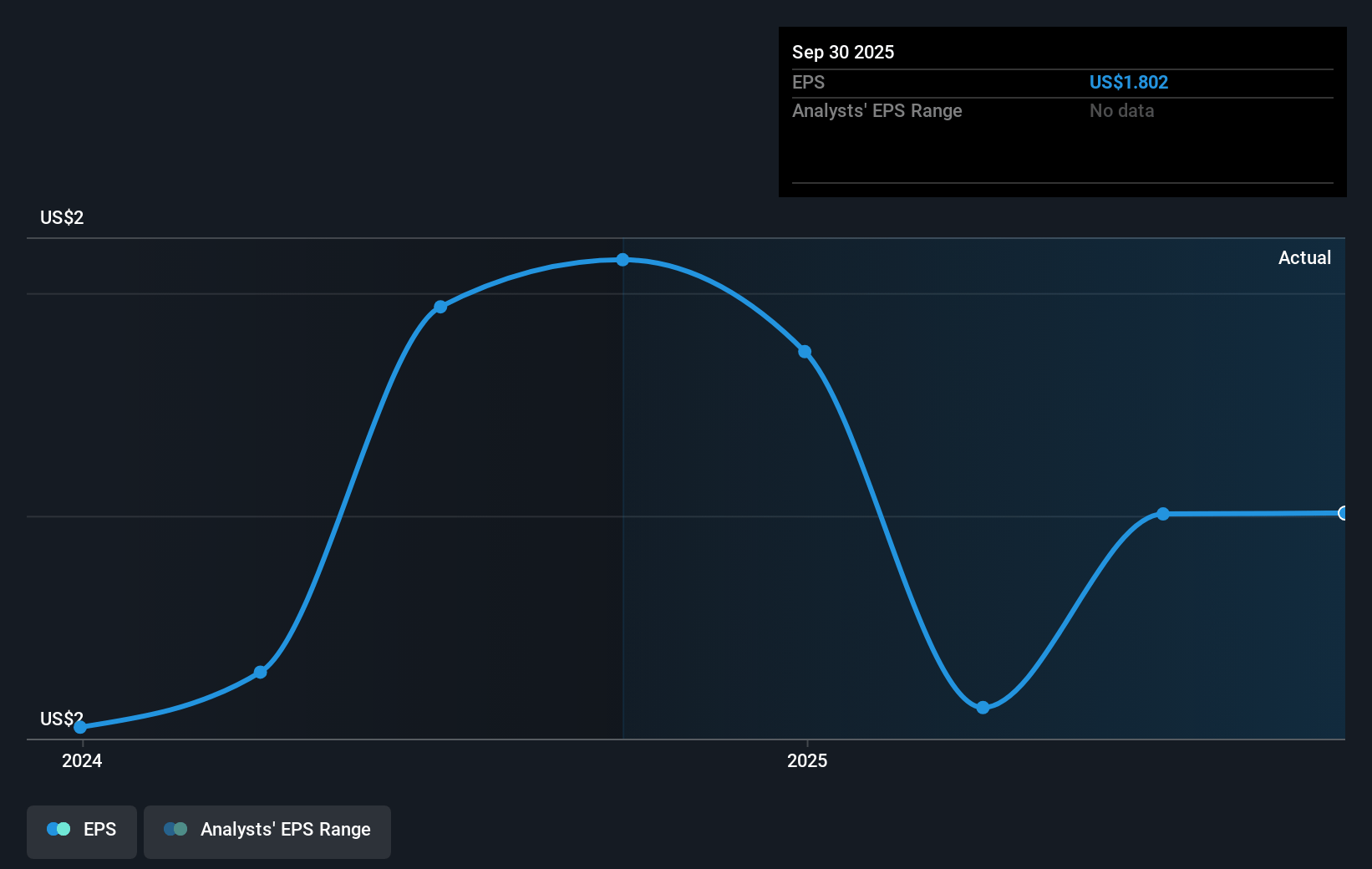Viewport: 1372px width, 869px height.
Task: Toggle the Analysts' EPS Range legend button
Action: tap(267, 831)
